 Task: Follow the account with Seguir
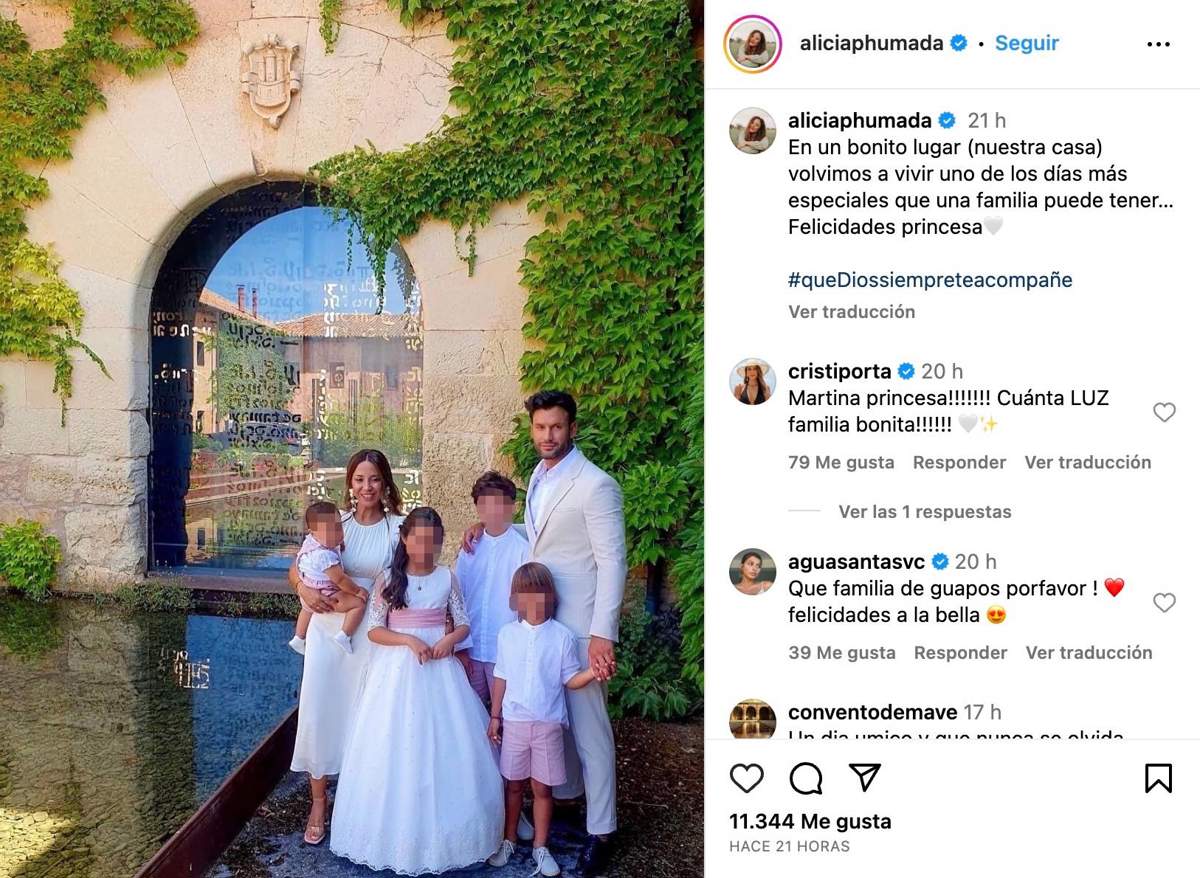click(1026, 43)
